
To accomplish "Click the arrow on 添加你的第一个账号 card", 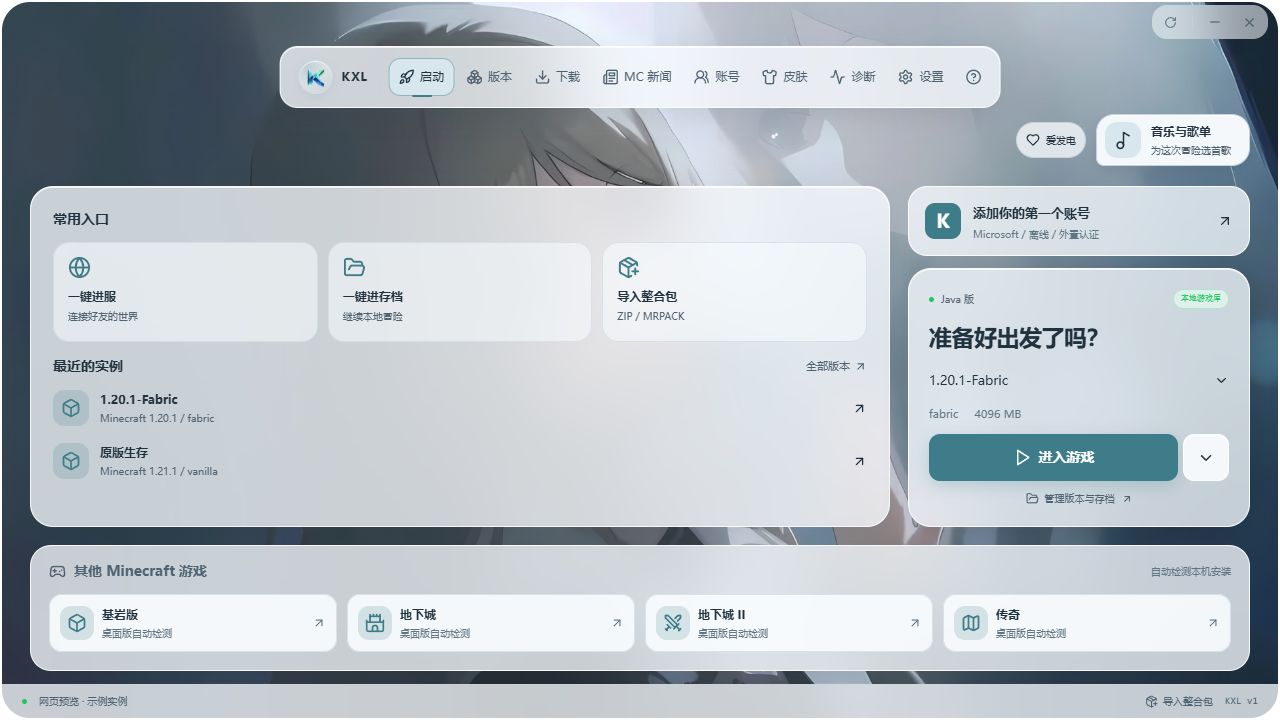I will point(1224,221).
